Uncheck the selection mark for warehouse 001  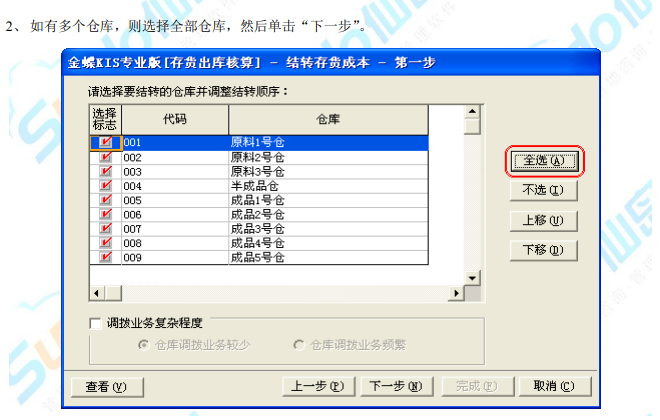[x=105, y=143]
